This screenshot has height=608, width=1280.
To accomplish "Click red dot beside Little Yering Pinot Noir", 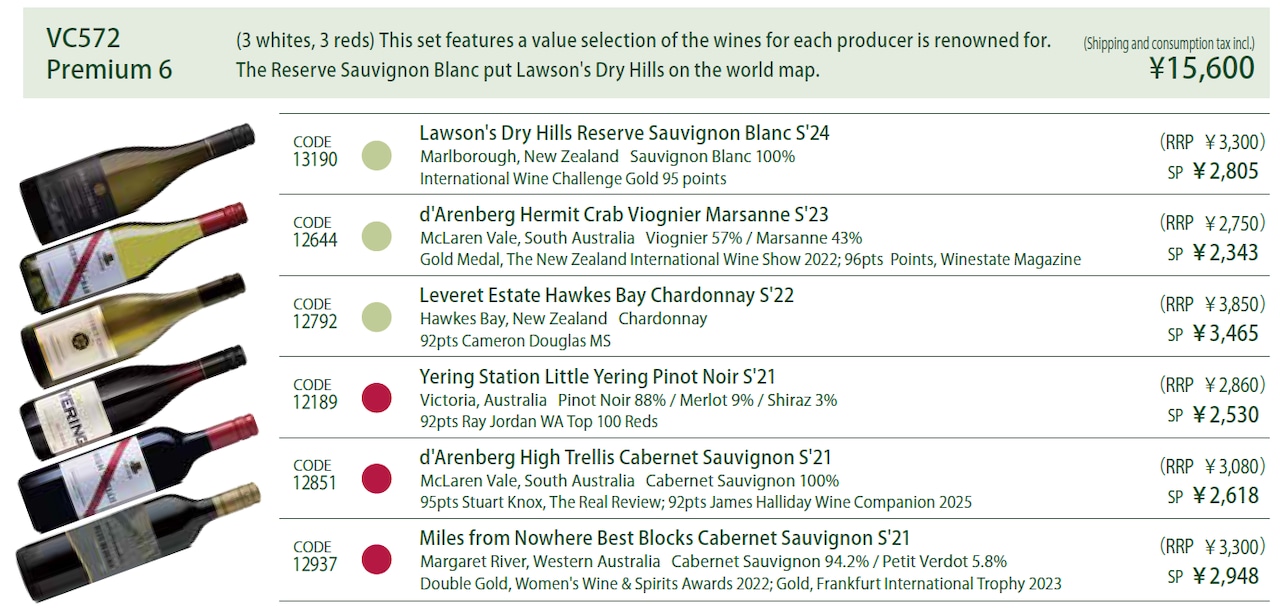I will pyautogui.click(x=376, y=397).
